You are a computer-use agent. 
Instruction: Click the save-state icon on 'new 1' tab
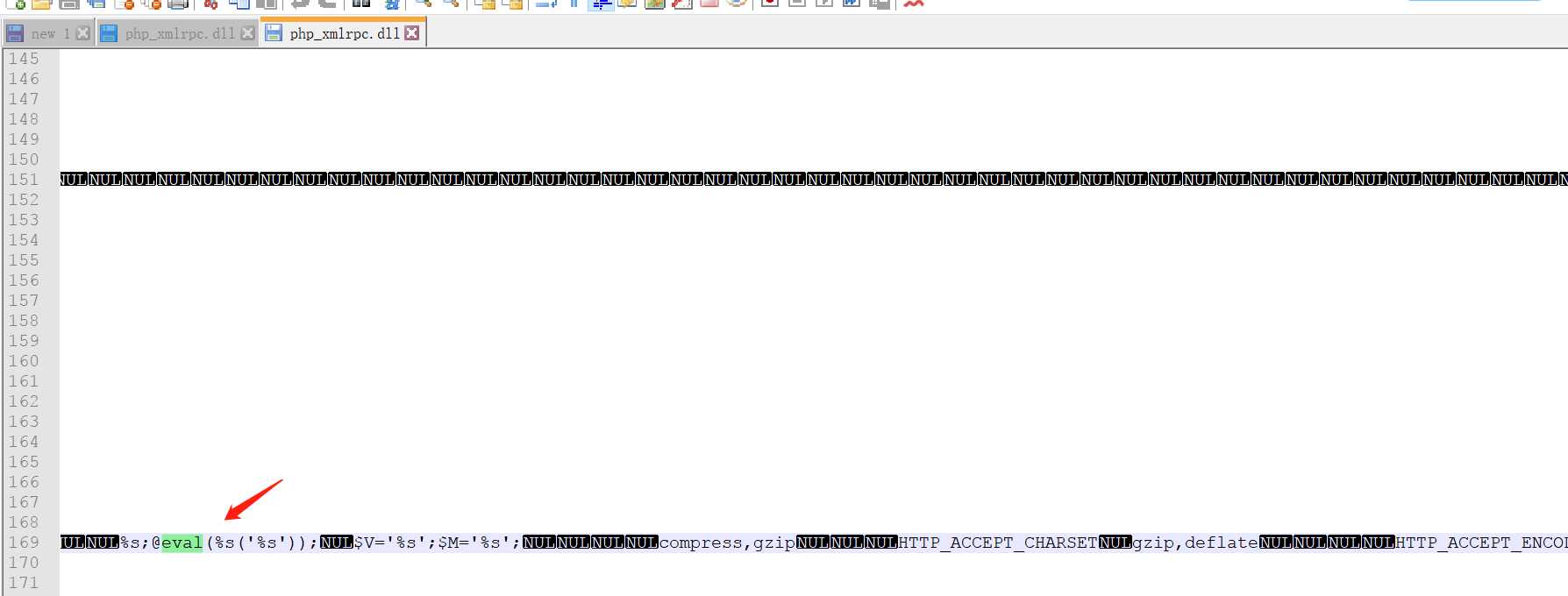(x=15, y=33)
